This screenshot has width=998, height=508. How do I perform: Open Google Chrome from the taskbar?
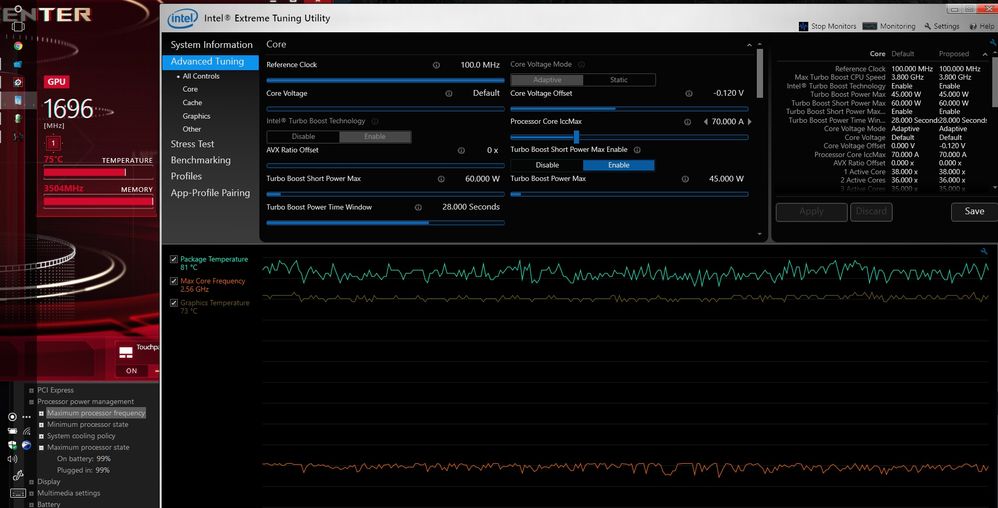point(18,46)
